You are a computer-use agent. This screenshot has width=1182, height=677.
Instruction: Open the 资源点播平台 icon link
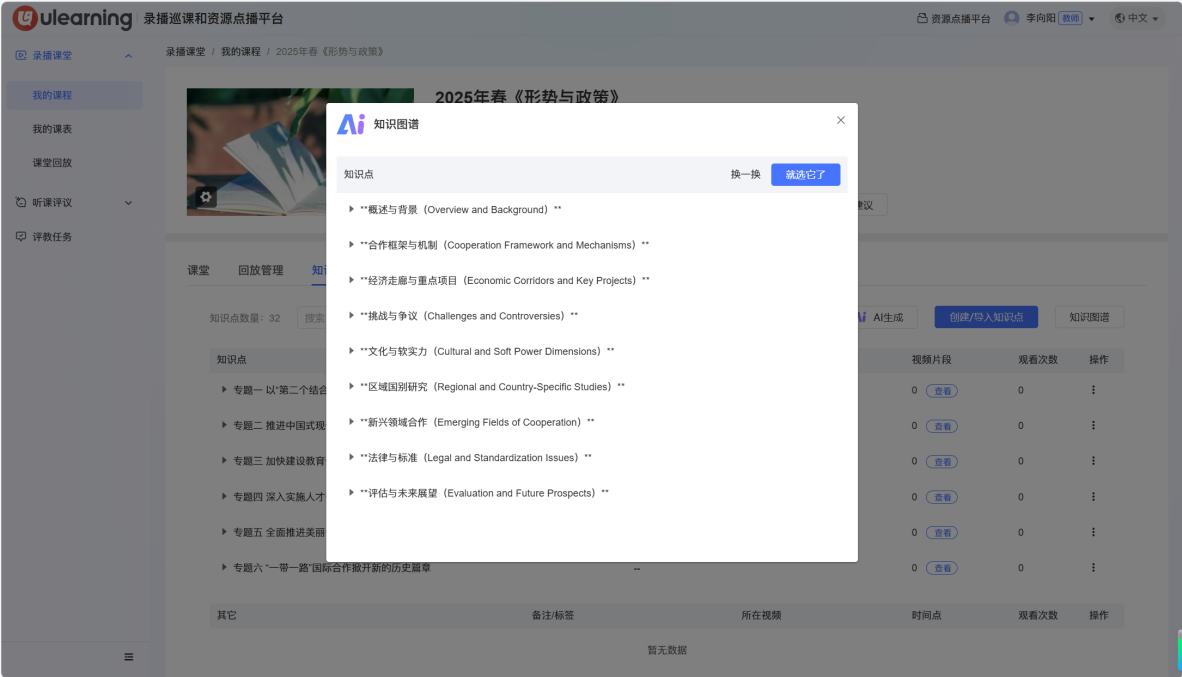[922, 19]
